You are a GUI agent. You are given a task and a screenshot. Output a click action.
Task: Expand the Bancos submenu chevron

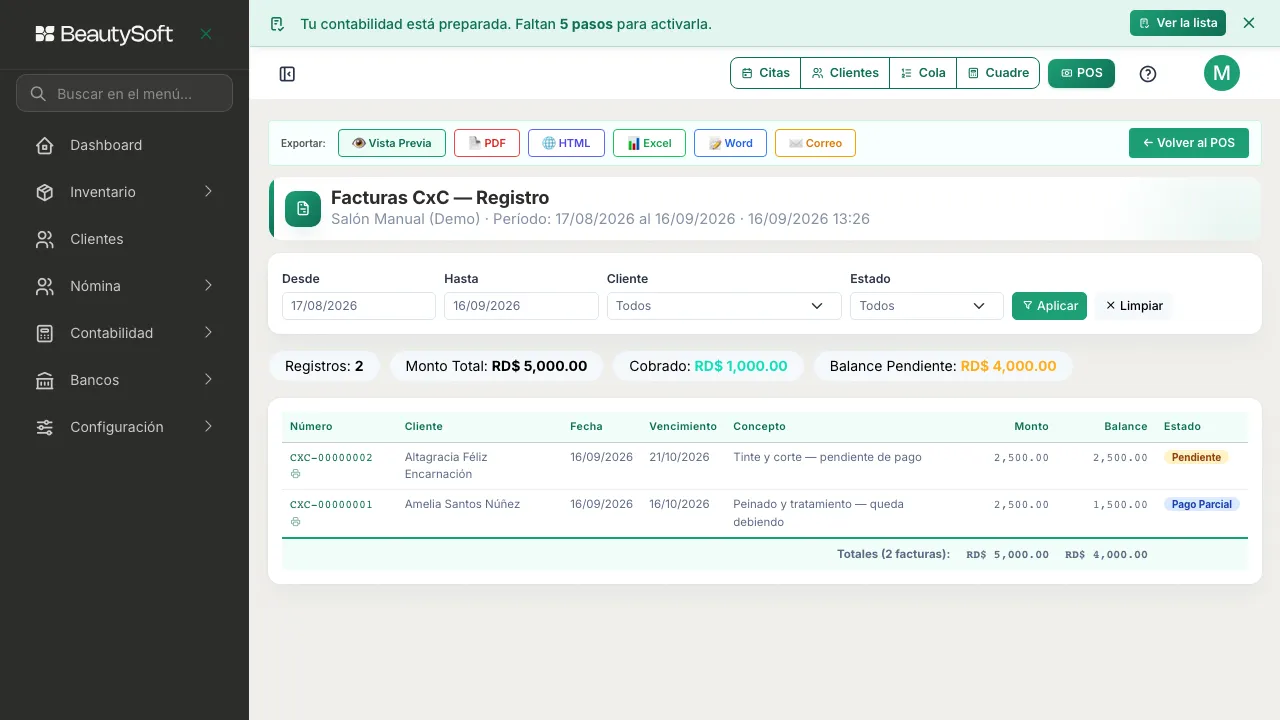[208, 379]
